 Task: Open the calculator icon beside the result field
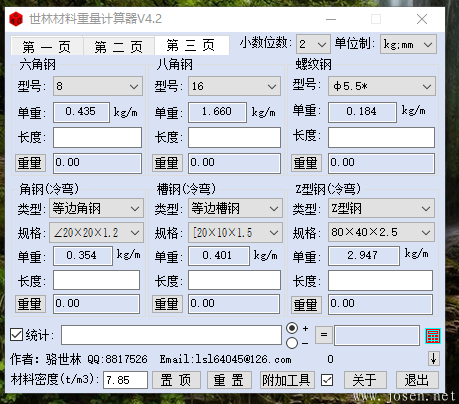point(433,336)
